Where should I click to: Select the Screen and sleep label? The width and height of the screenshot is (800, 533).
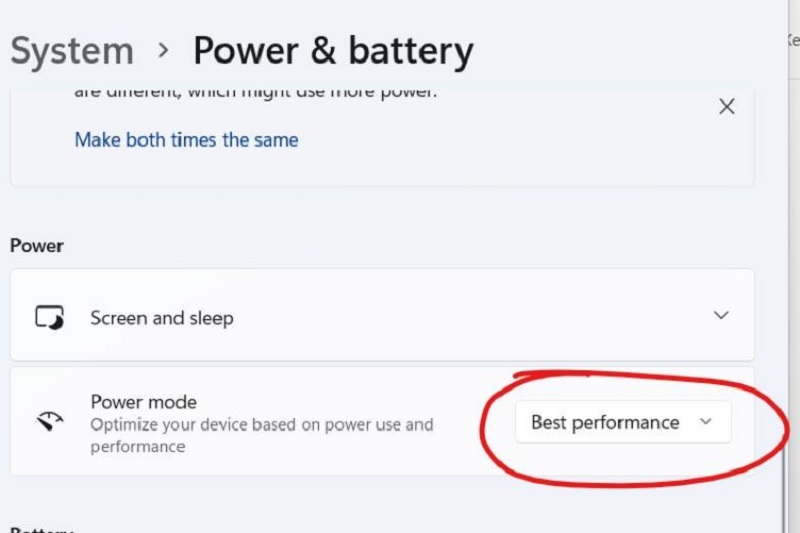coord(162,318)
